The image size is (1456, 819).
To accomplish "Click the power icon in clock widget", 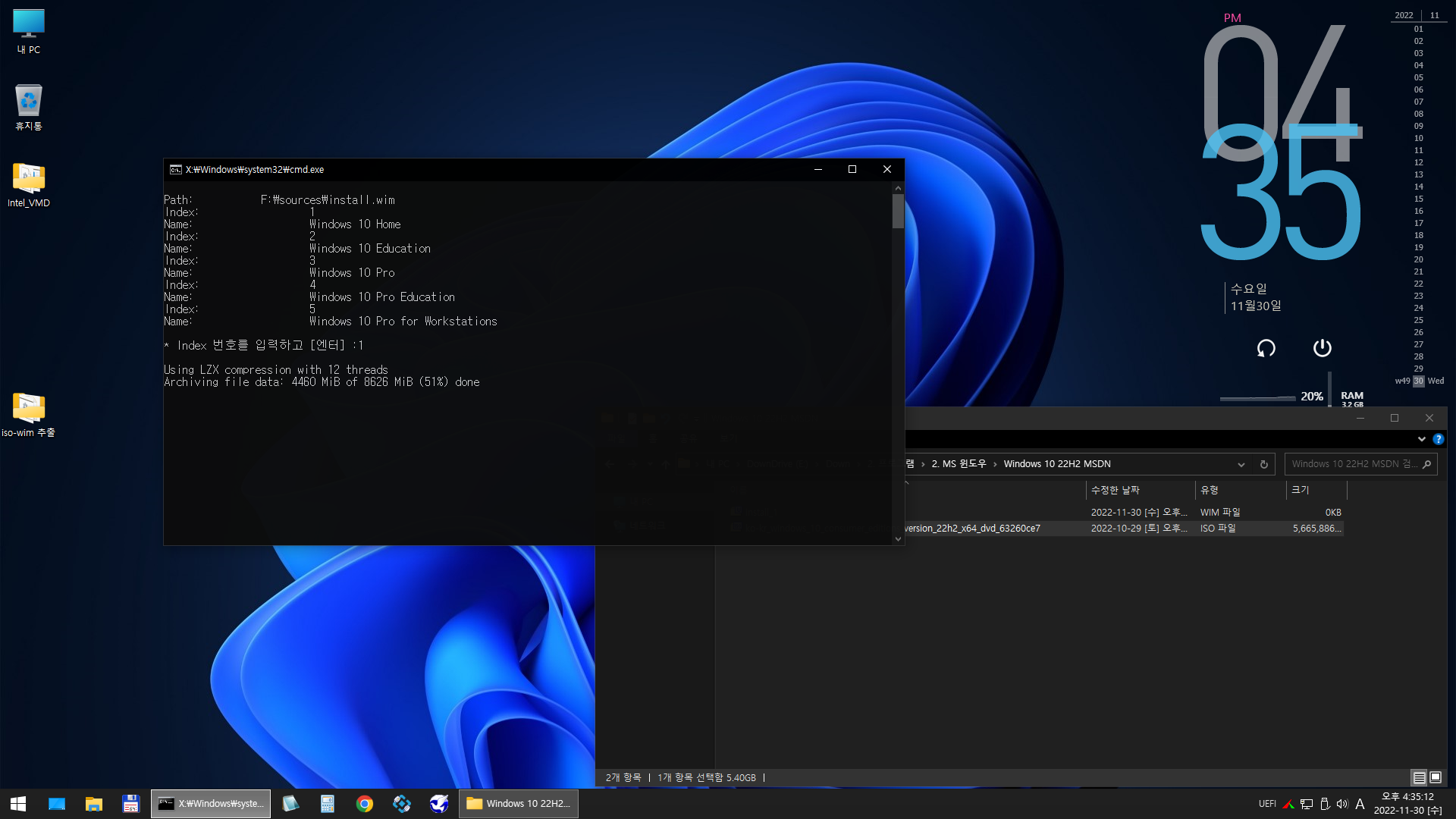I will (x=1323, y=348).
